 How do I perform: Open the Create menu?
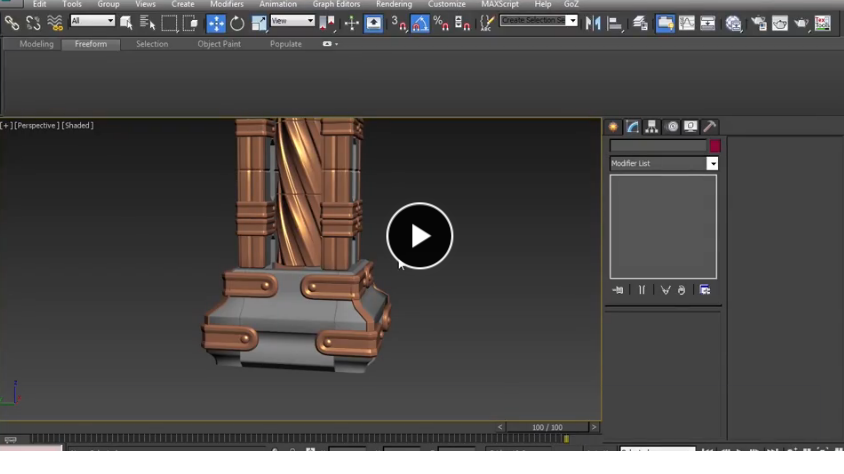(x=182, y=4)
